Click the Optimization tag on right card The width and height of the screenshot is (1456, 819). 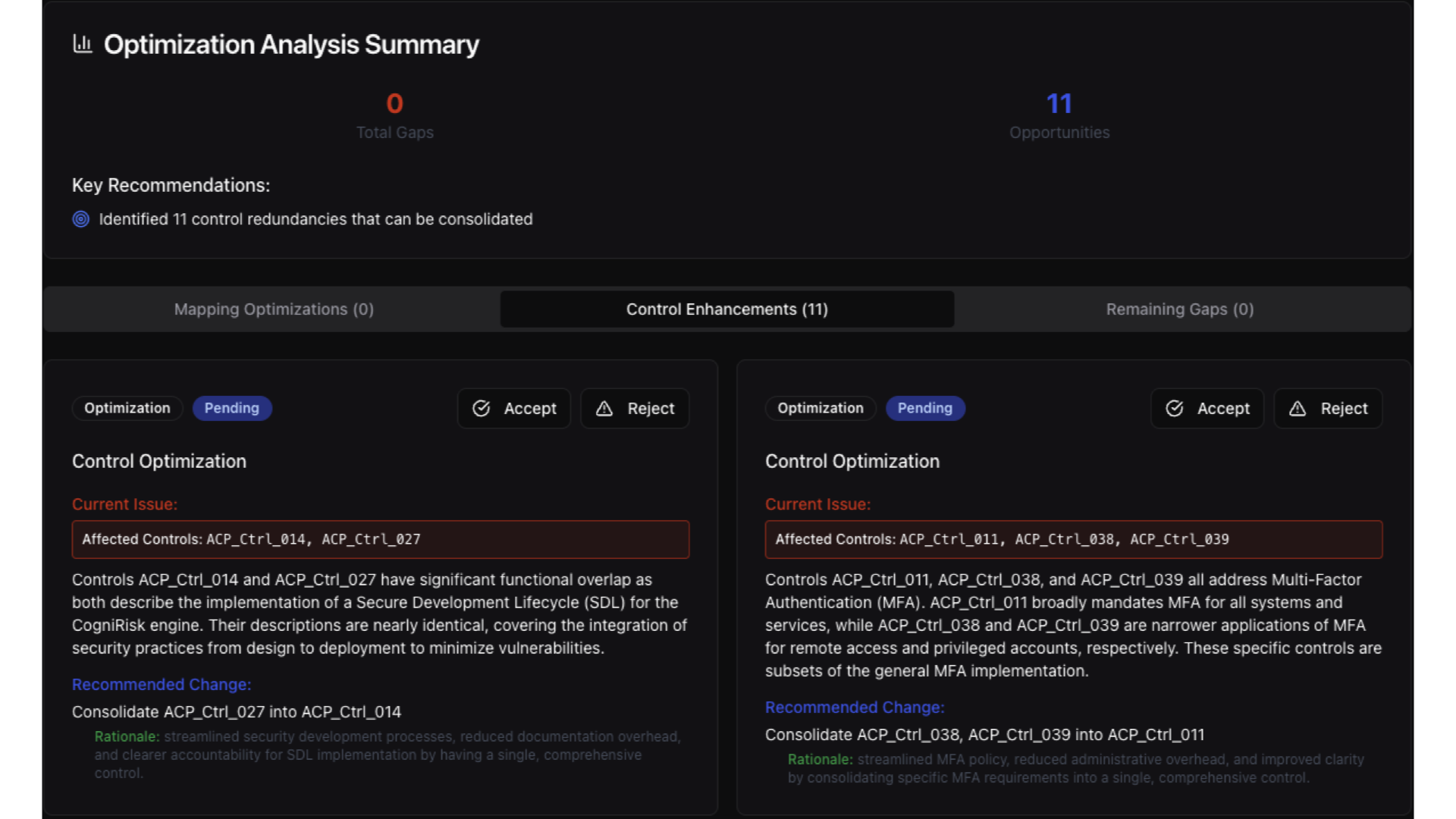[x=821, y=408]
